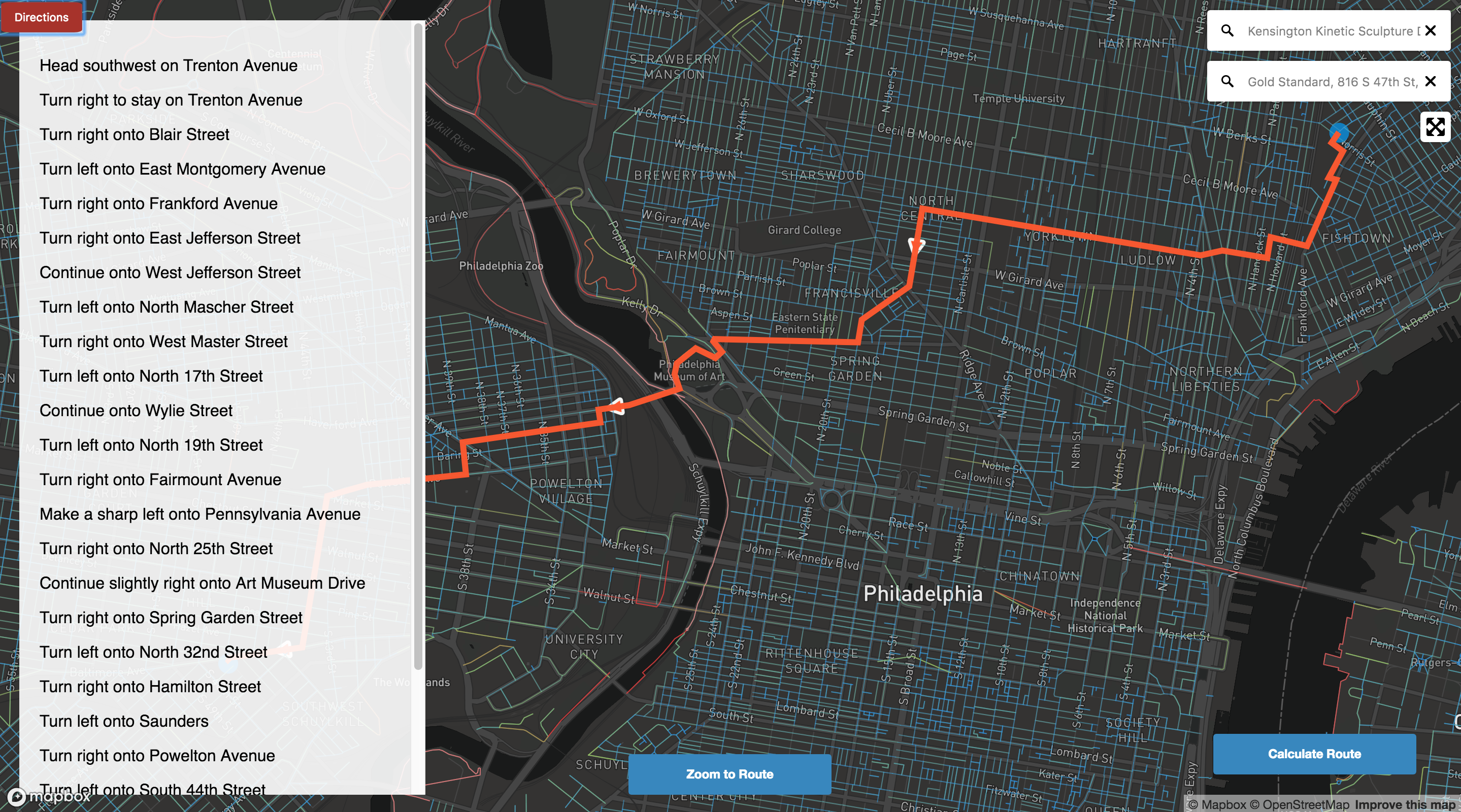Click the Calculate Route button
1461x812 pixels.
tap(1314, 754)
